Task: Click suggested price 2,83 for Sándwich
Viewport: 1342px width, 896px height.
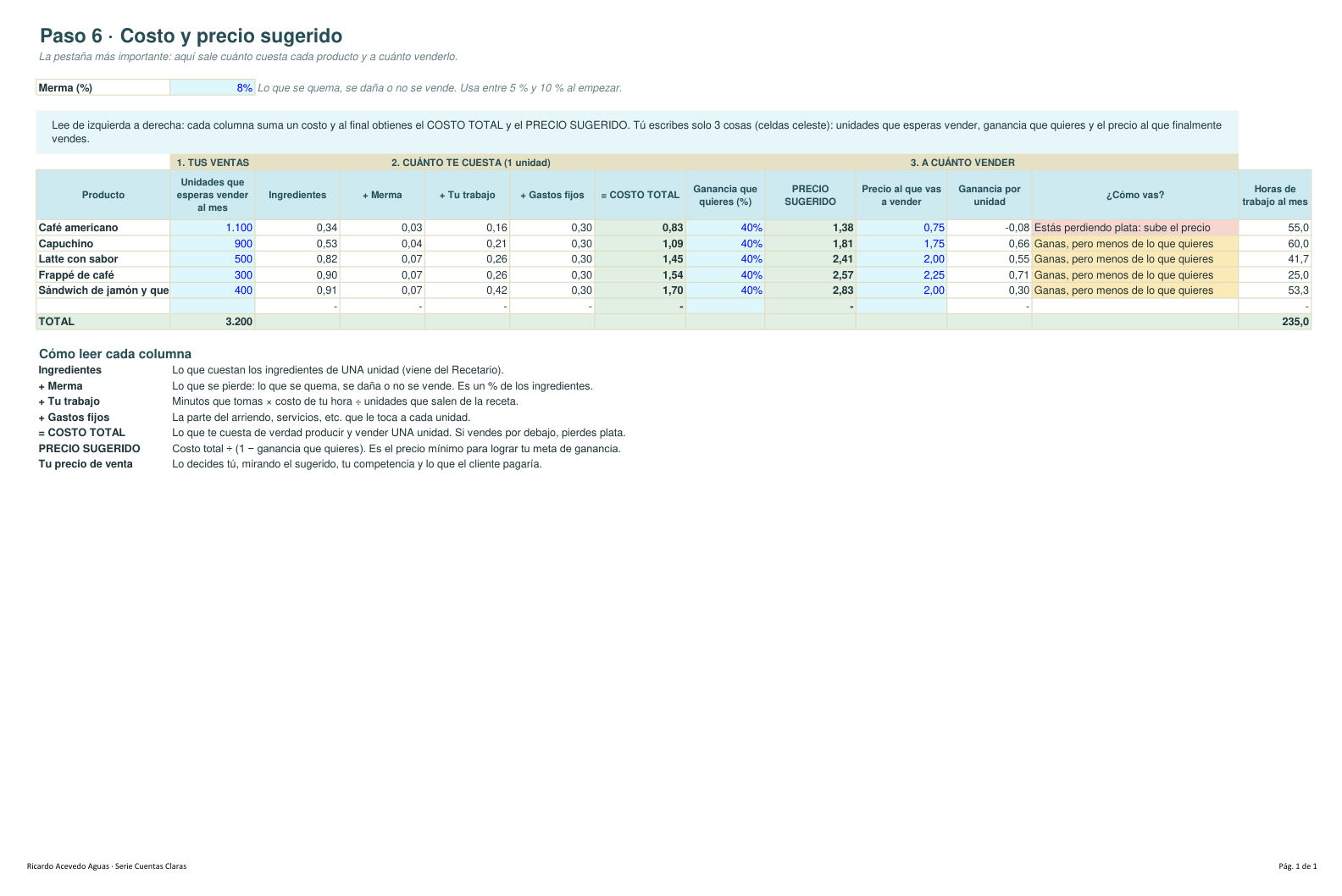Action: (810, 290)
